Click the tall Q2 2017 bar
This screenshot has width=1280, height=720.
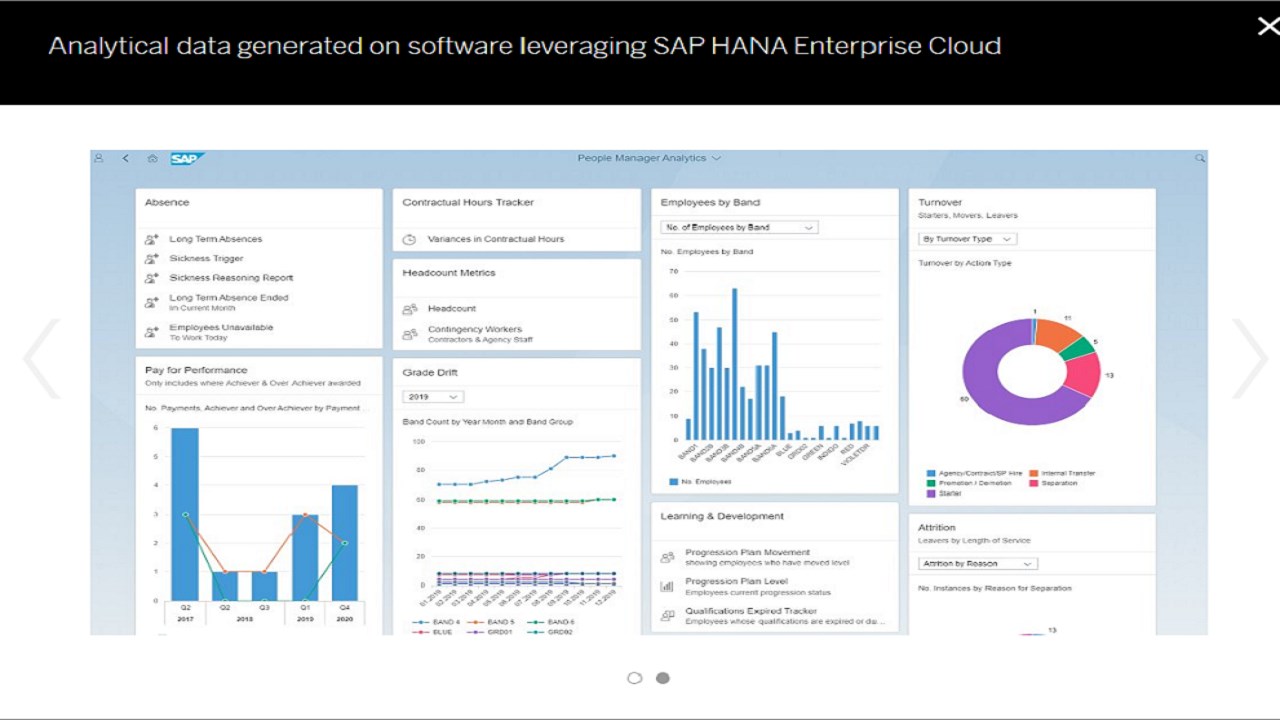click(185, 514)
